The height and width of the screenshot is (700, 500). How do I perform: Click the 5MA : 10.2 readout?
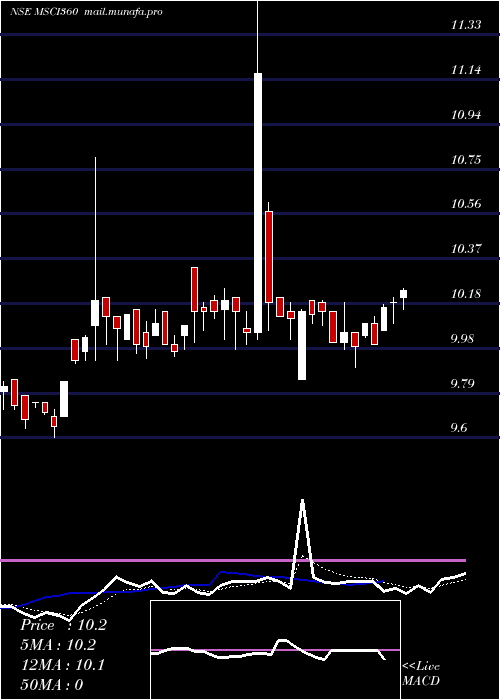pos(58,645)
